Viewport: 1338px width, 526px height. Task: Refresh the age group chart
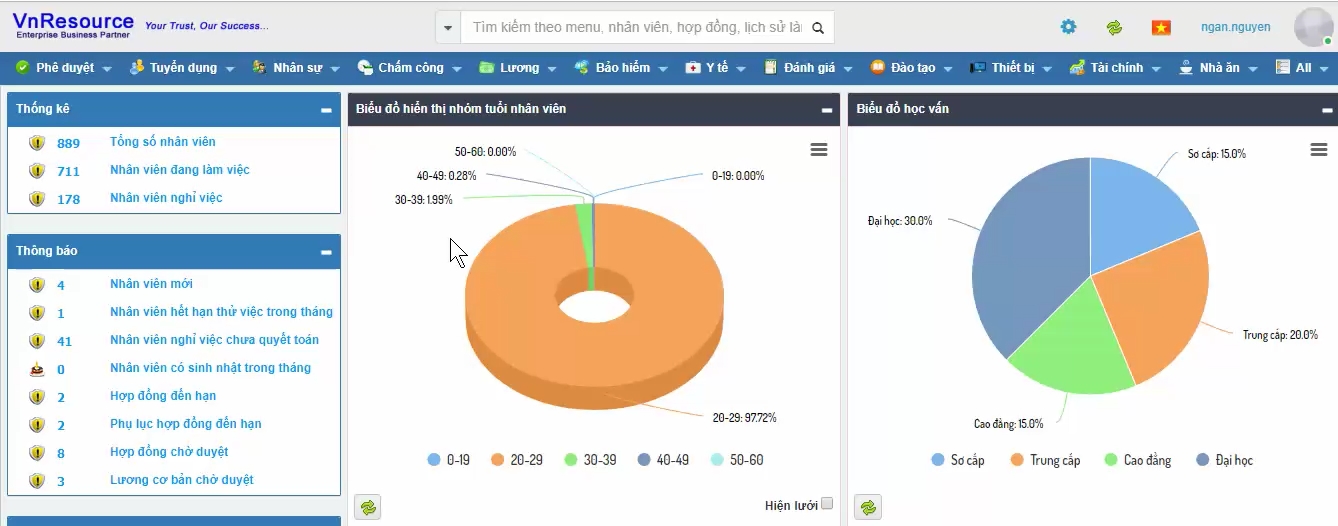coord(369,507)
